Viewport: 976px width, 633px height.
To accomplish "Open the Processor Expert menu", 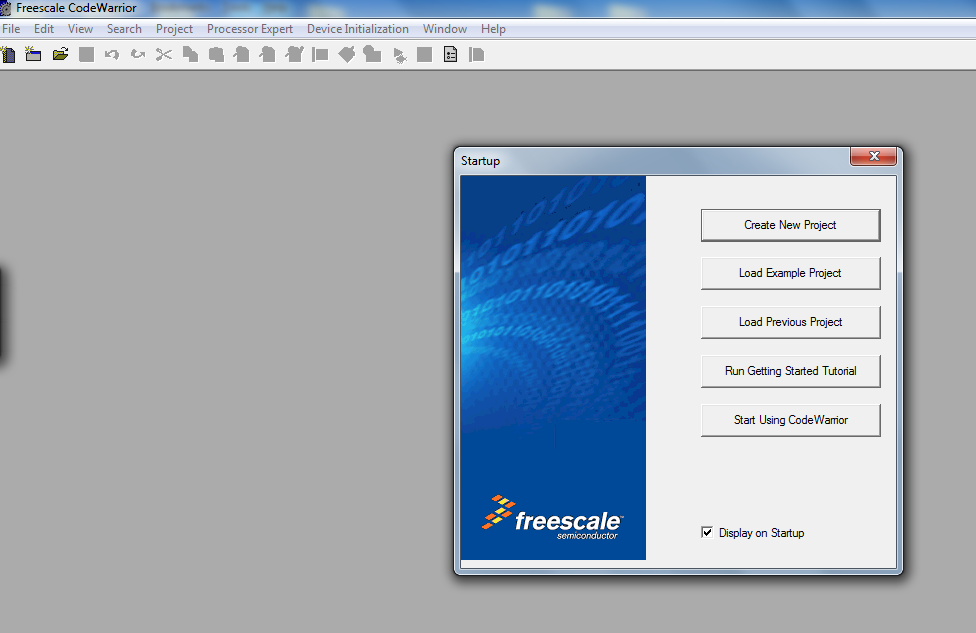I will pyautogui.click(x=250, y=29).
